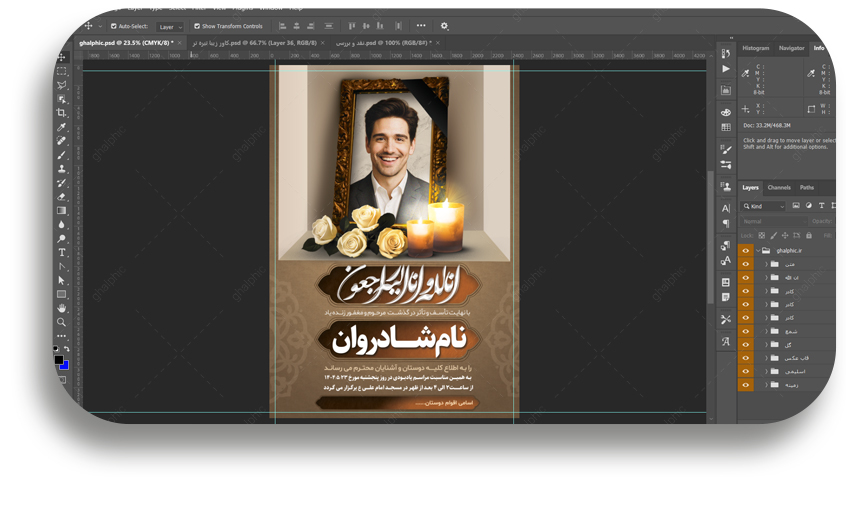Select the Zoom tool

tap(62, 322)
